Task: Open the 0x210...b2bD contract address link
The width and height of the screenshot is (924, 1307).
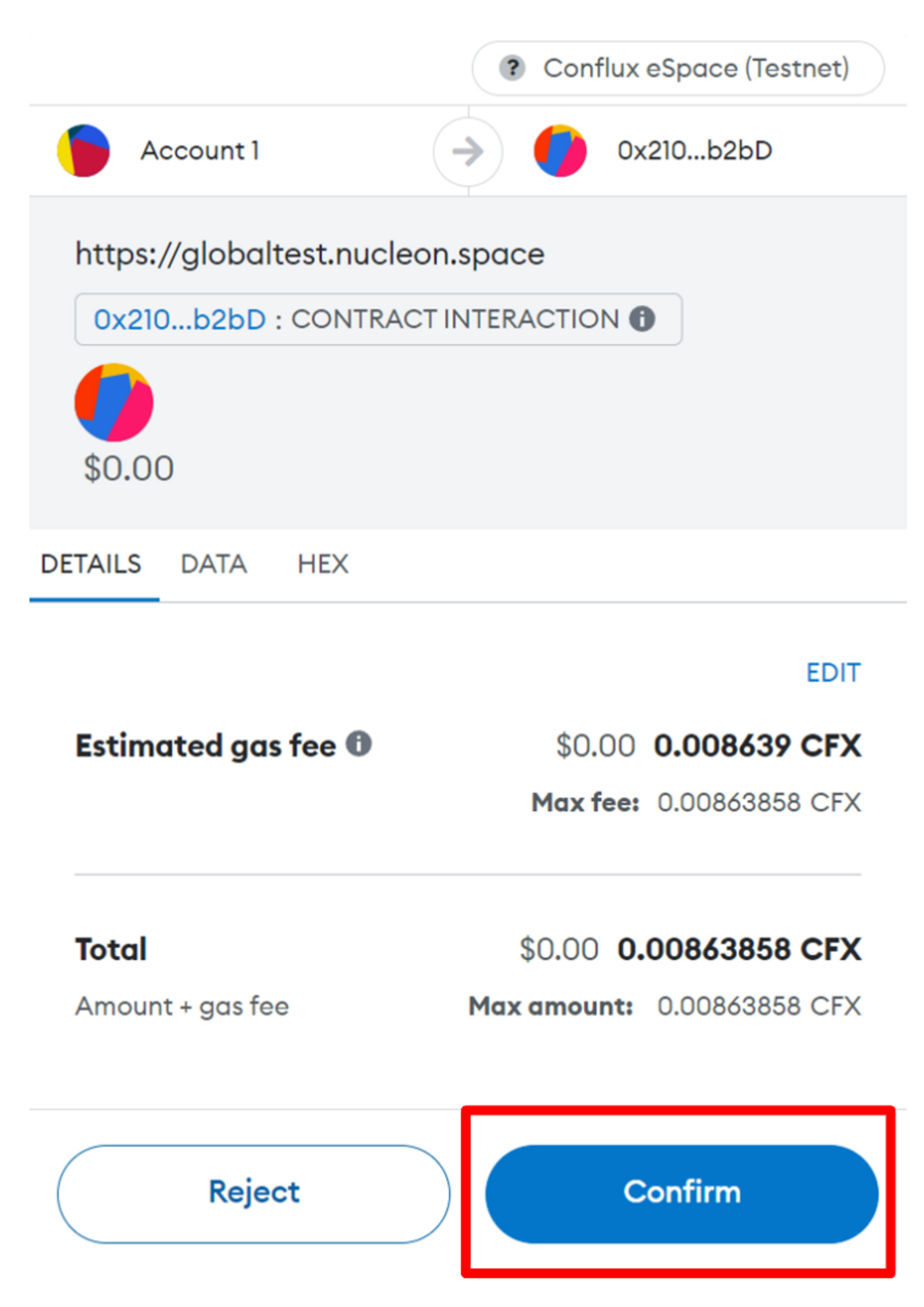Action: click(x=180, y=319)
